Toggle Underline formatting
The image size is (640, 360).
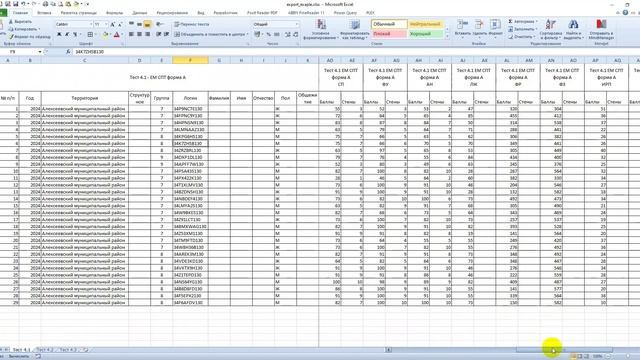pyautogui.click(x=75, y=35)
